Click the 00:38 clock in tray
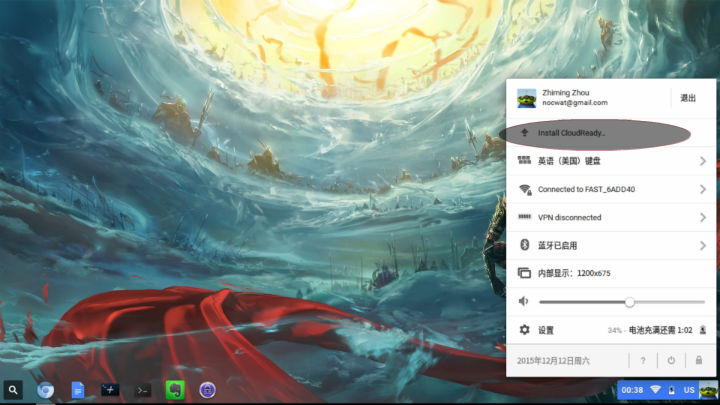 coord(632,390)
